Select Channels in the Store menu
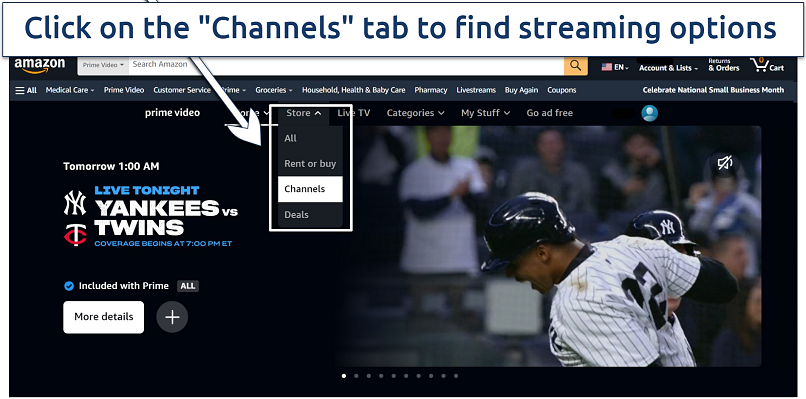Viewport: 806px width, 399px height. coord(310,189)
